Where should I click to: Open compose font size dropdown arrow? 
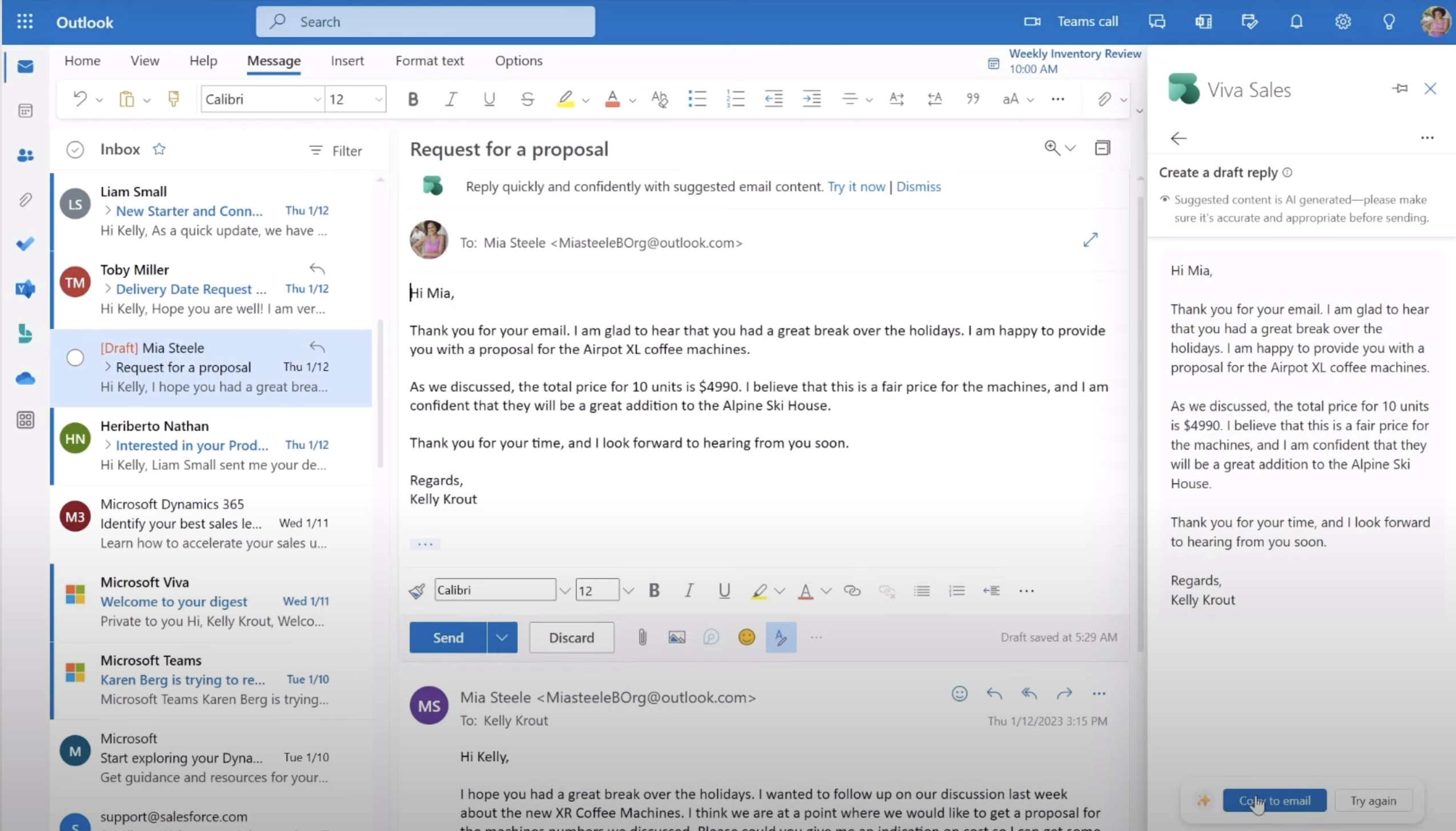pyautogui.click(x=628, y=591)
